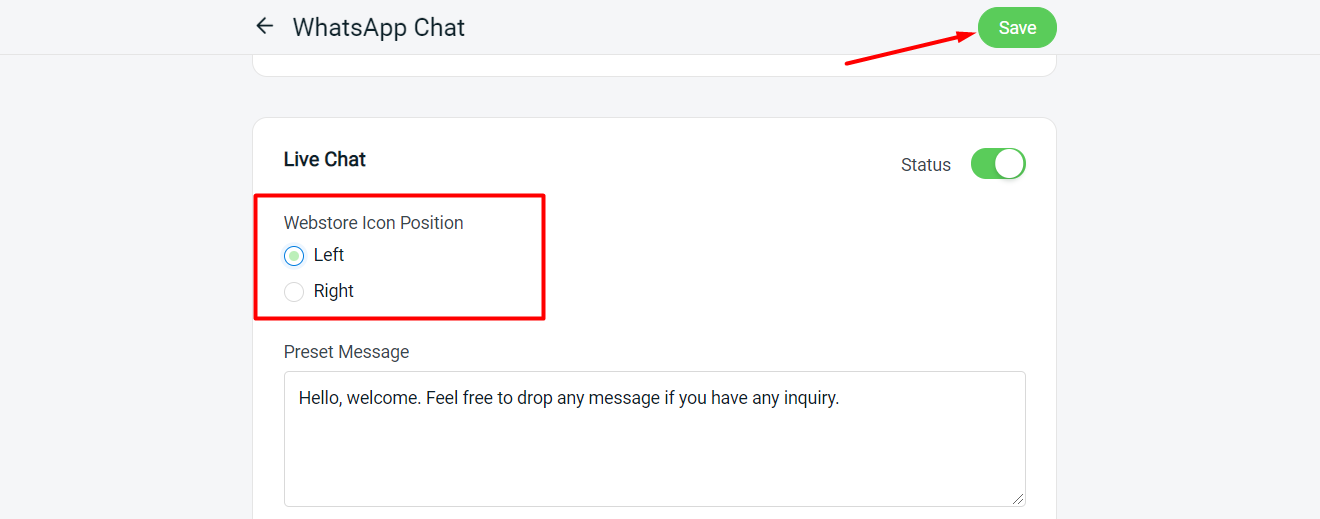Click the partially visible card above Live Chat

click(654, 66)
